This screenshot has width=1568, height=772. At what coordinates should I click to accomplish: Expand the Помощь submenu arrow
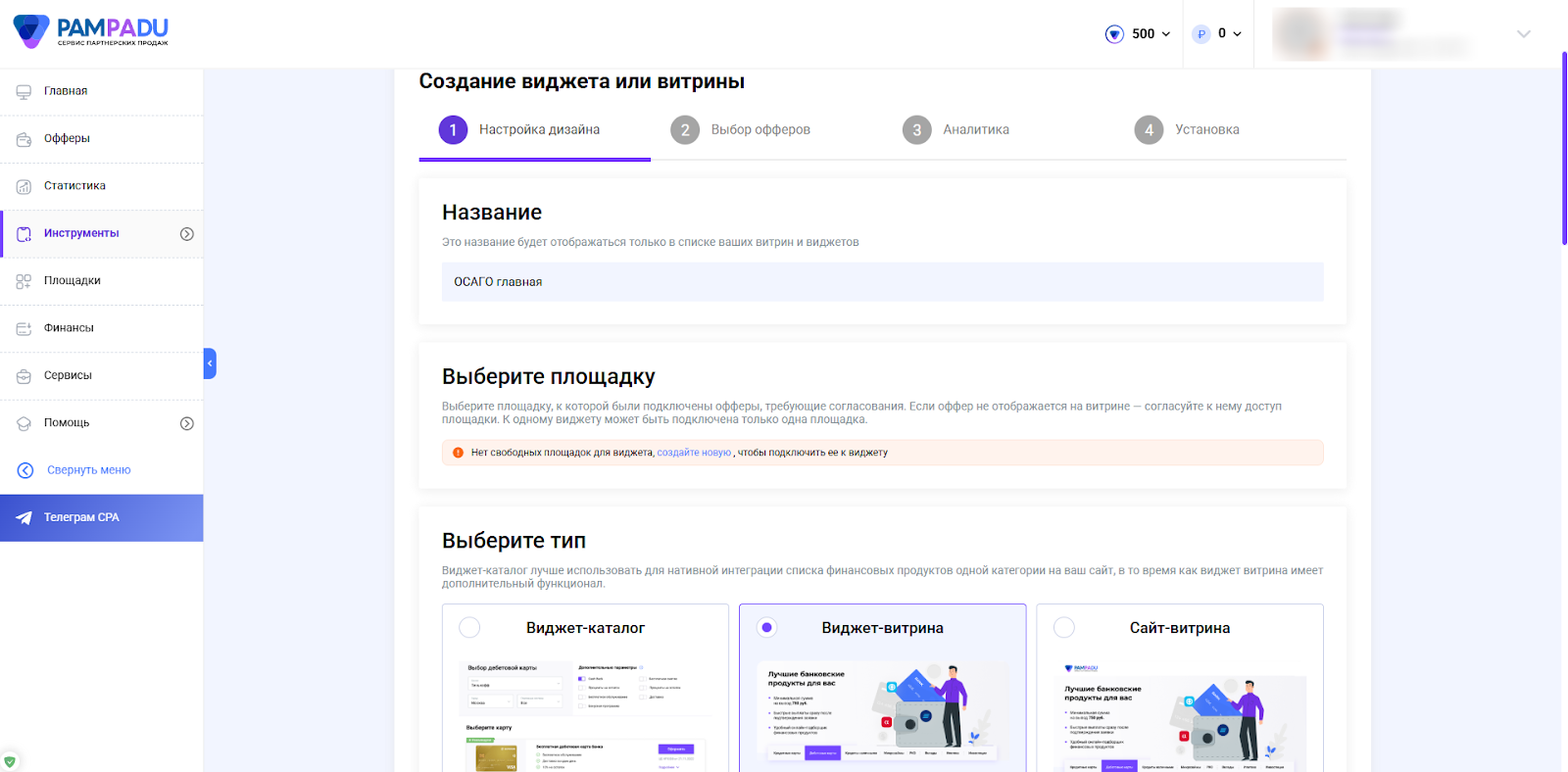pyautogui.click(x=187, y=423)
